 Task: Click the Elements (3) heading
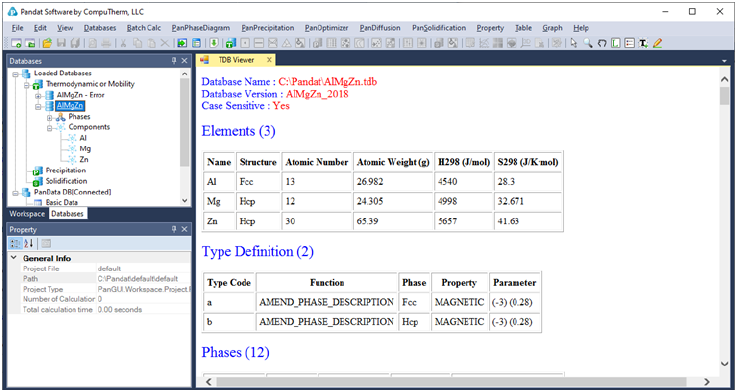(x=238, y=131)
